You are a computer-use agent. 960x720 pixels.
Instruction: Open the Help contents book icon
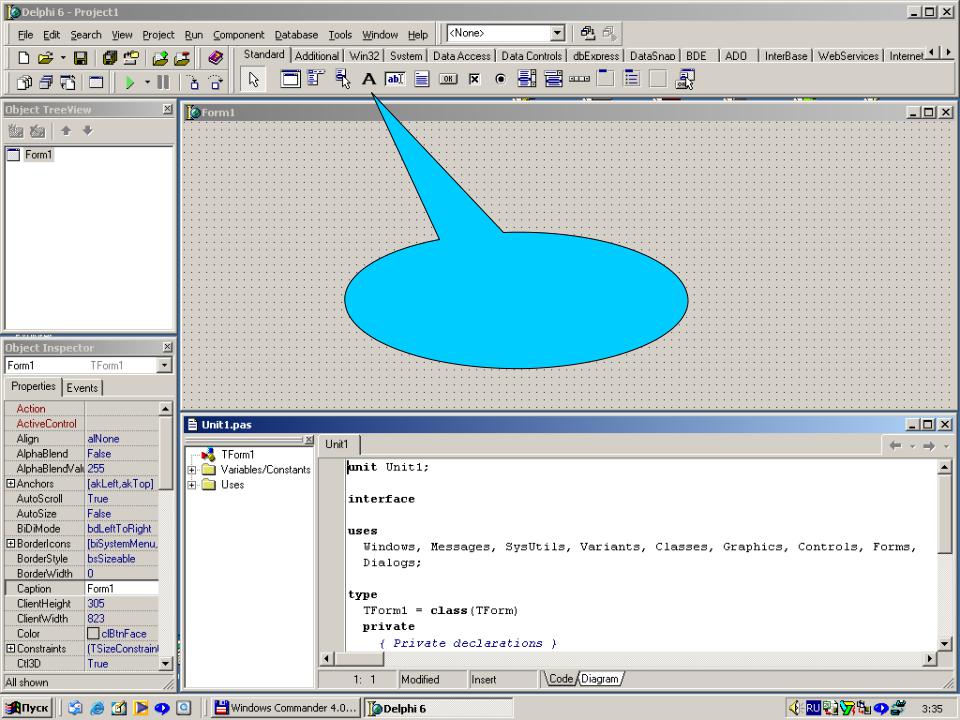(215, 58)
